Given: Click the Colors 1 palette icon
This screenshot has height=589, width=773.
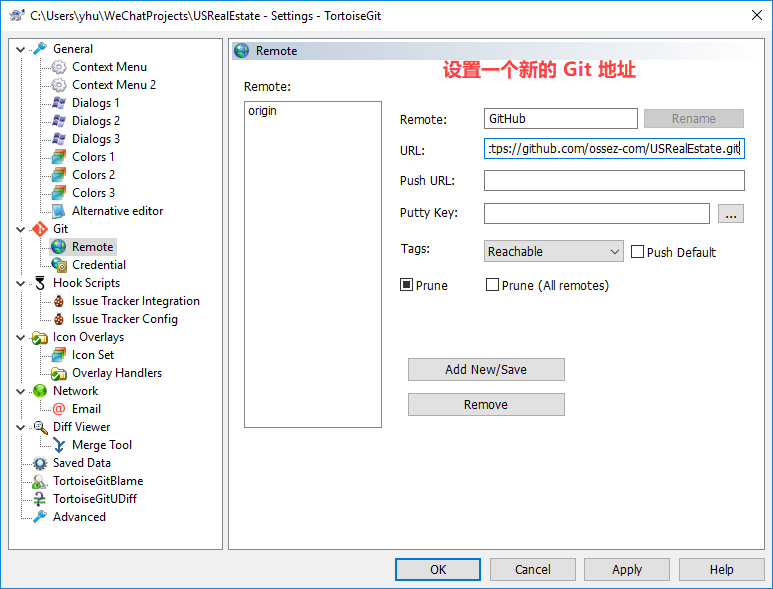Looking at the screenshot, I should click(x=59, y=157).
